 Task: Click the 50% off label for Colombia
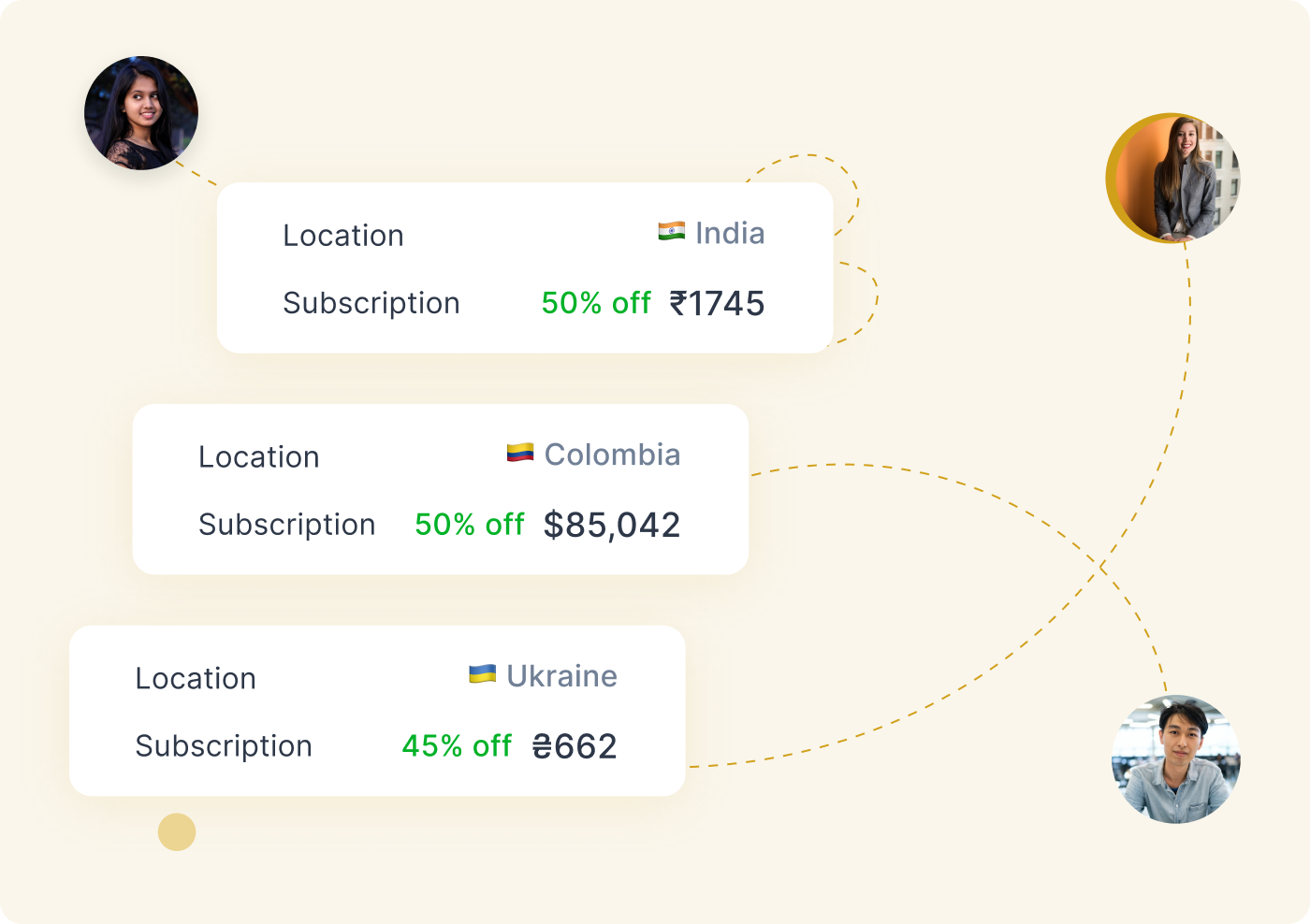[470, 525]
